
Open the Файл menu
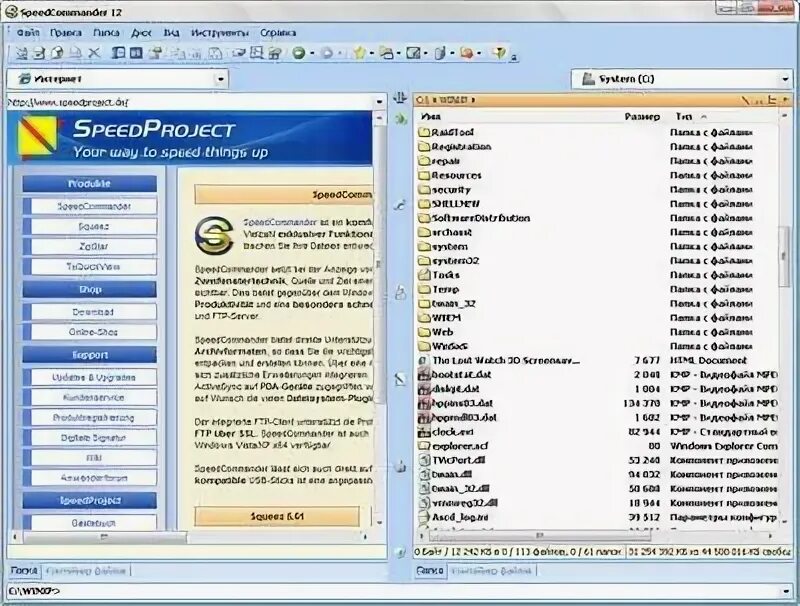(x=28, y=33)
